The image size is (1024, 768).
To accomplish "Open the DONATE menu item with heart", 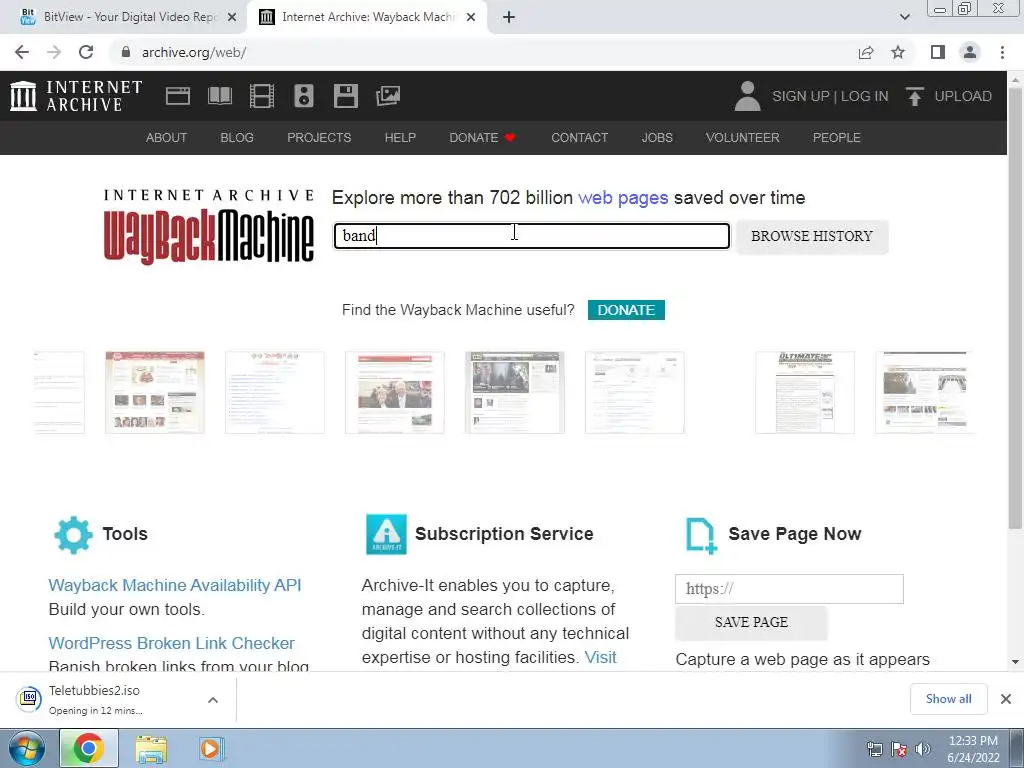I will (x=483, y=138).
